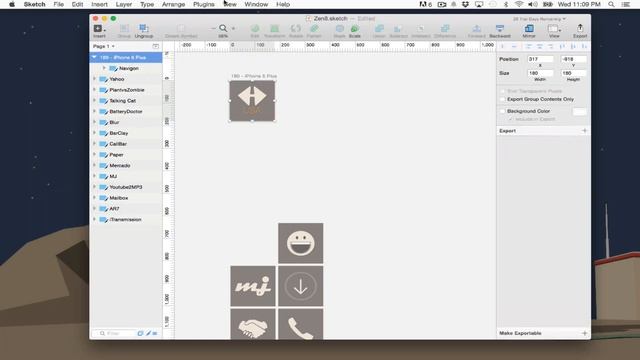Collapse the iPhone 6 Plus artboard
The image size is (640, 360).
(94, 58)
